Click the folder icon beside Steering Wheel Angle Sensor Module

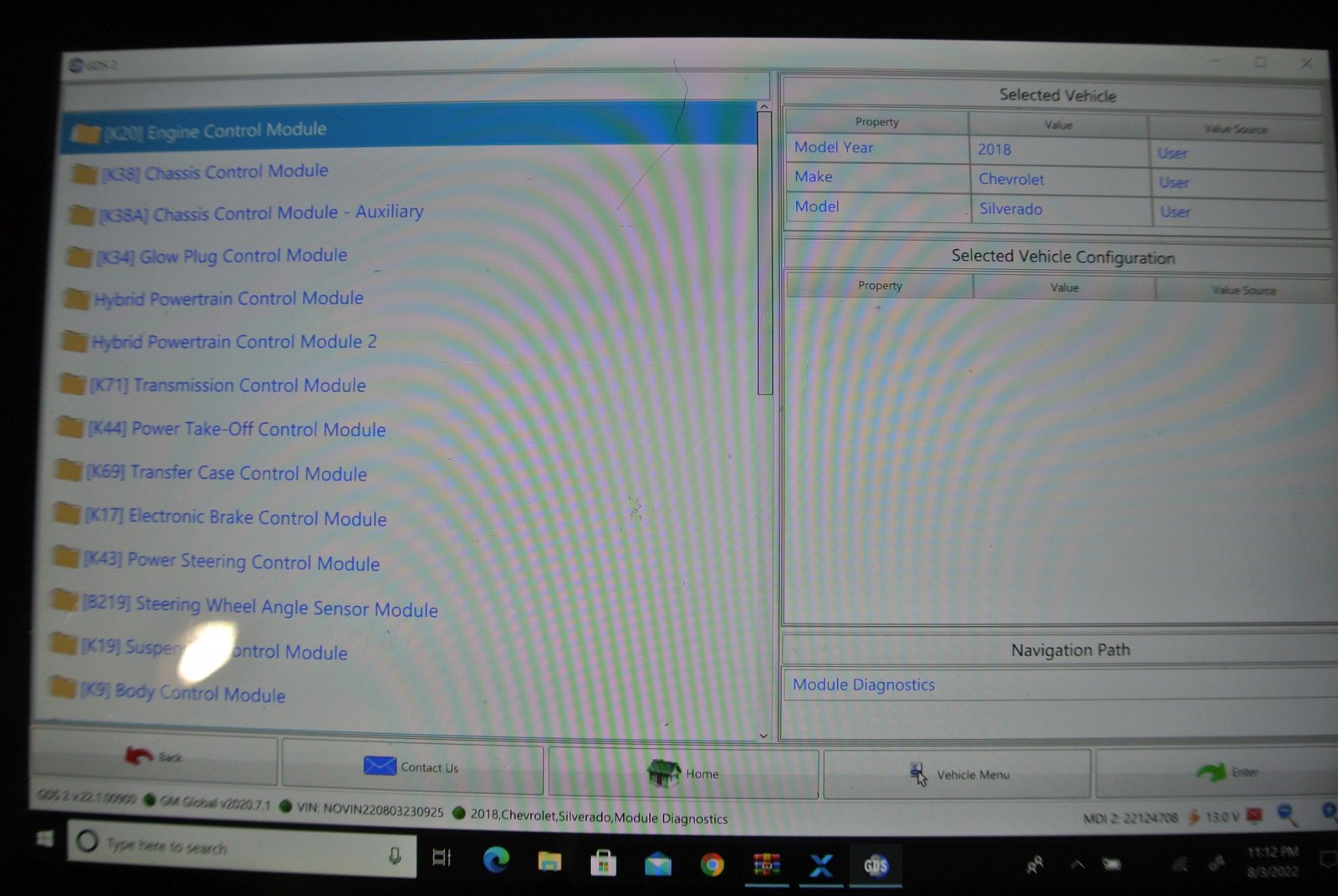point(64,599)
